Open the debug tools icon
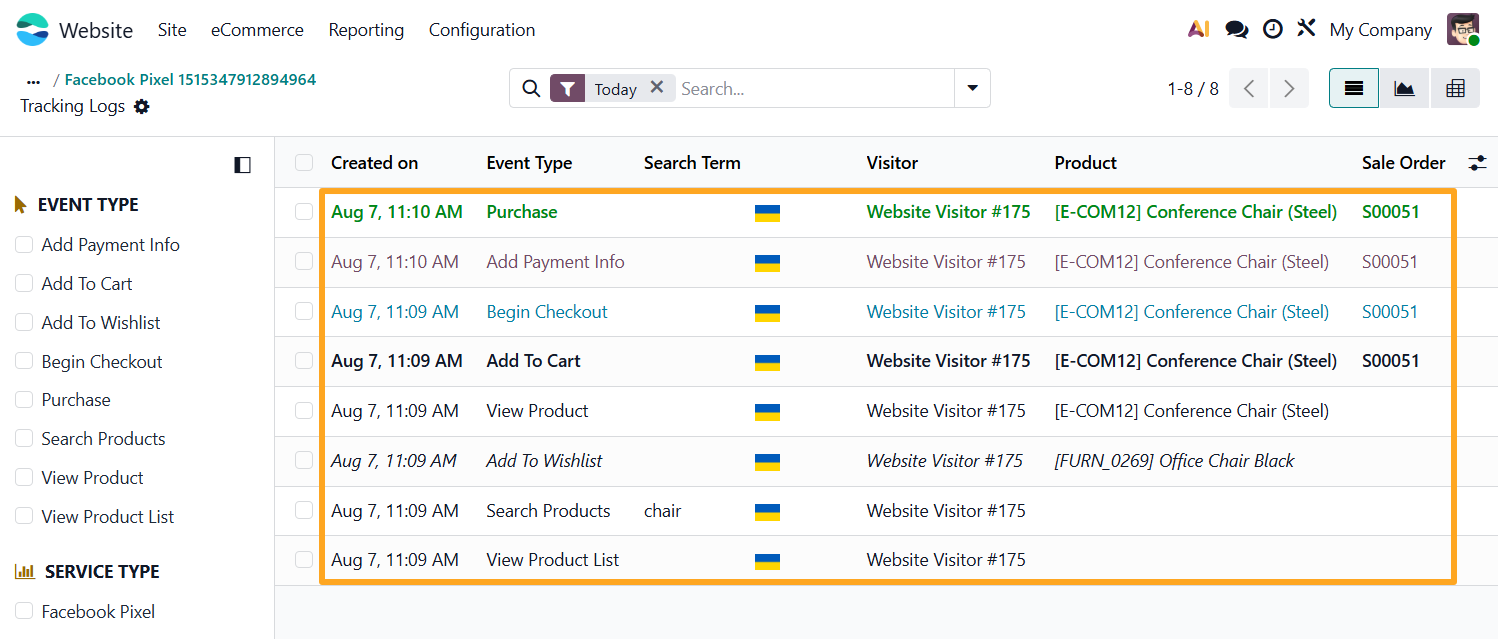Image resolution: width=1498 pixels, height=639 pixels. [1306, 29]
